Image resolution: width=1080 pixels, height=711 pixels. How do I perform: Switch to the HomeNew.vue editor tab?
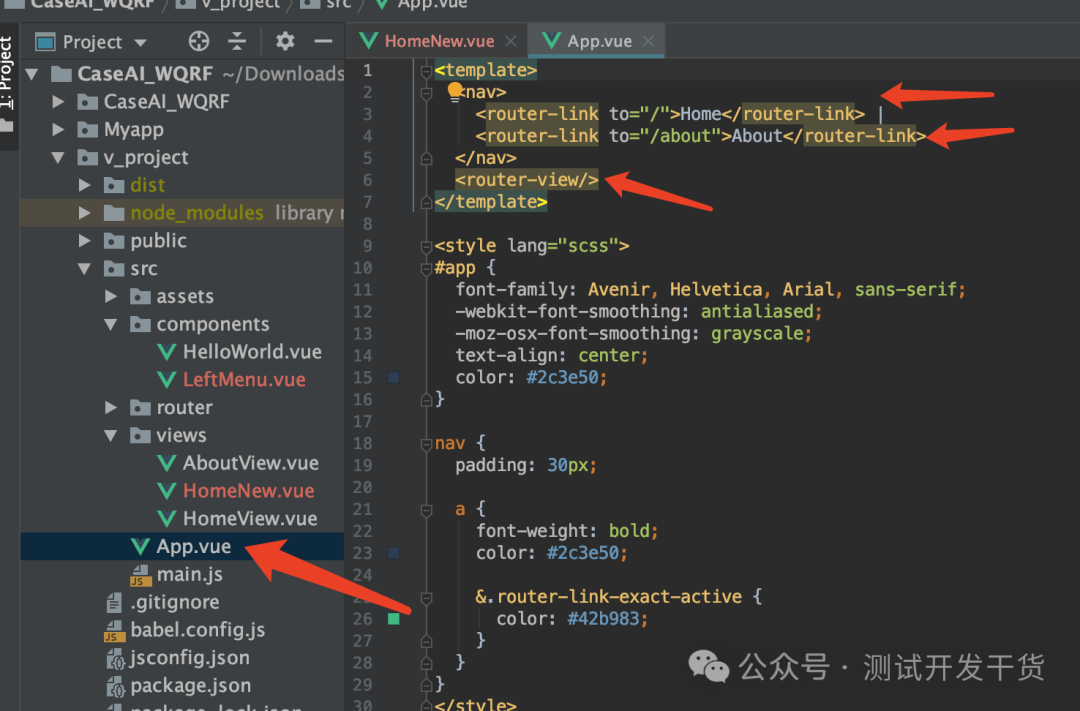coord(439,41)
